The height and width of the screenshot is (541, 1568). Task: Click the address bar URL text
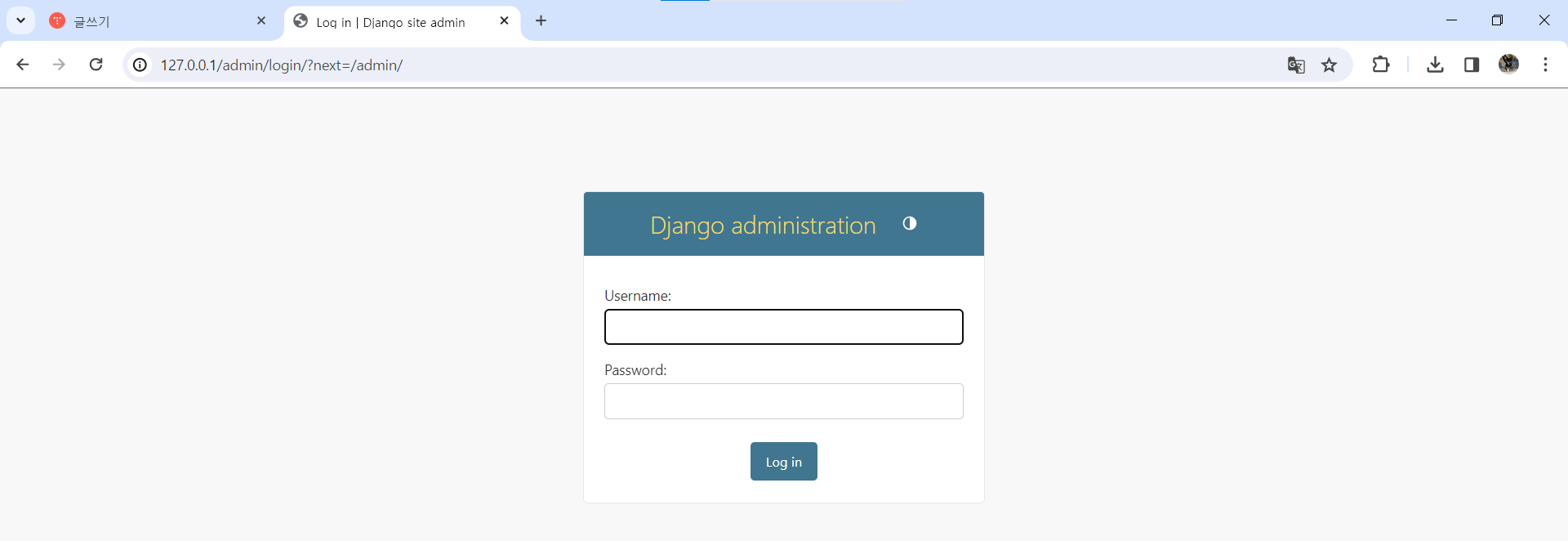pyautogui.click(x=282, y=65)
